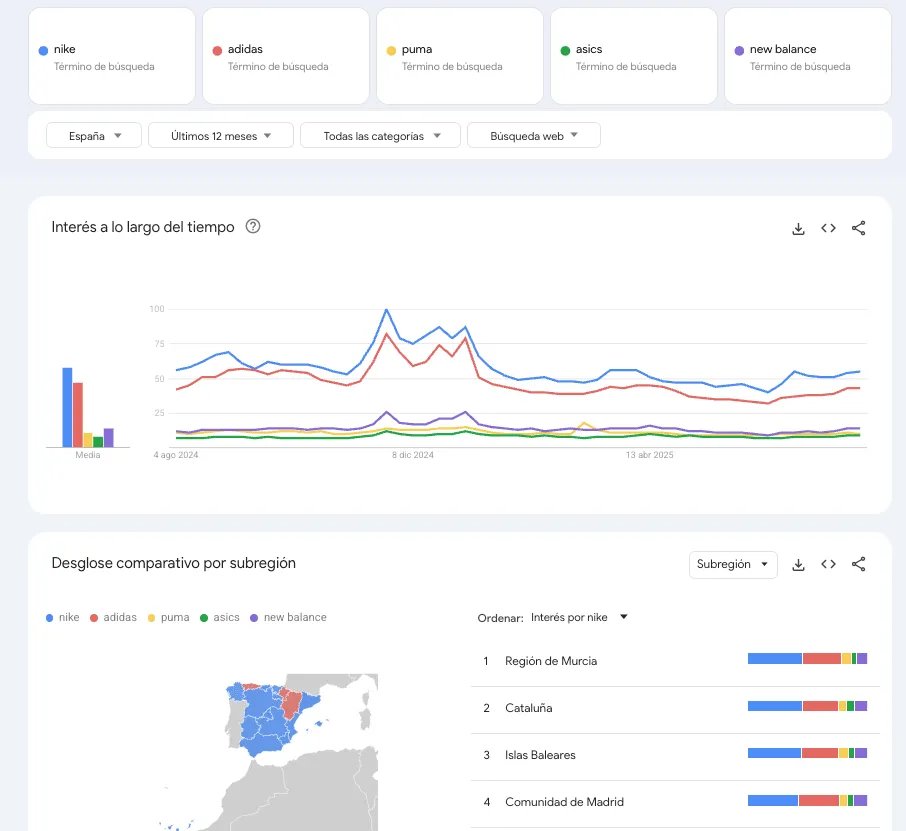The height and width of the screenshot is (831, 906).
Task: Download the subregion breakdown data
Action: (798, 565)
